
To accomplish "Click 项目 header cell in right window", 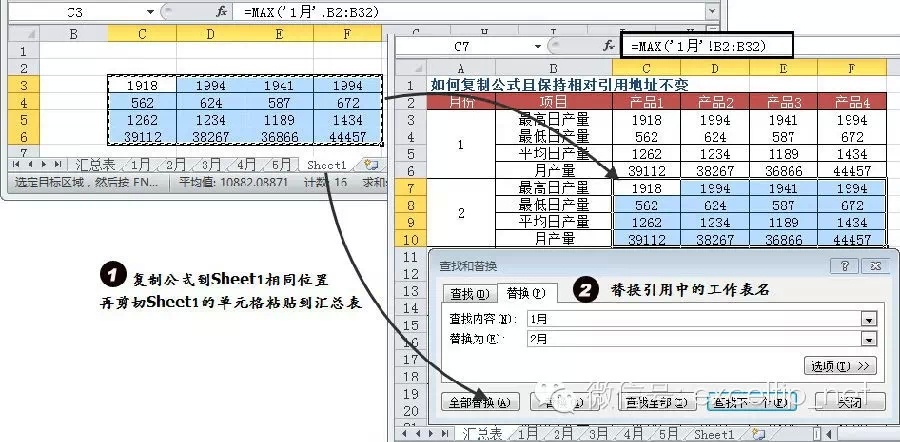I will (553, 102).
